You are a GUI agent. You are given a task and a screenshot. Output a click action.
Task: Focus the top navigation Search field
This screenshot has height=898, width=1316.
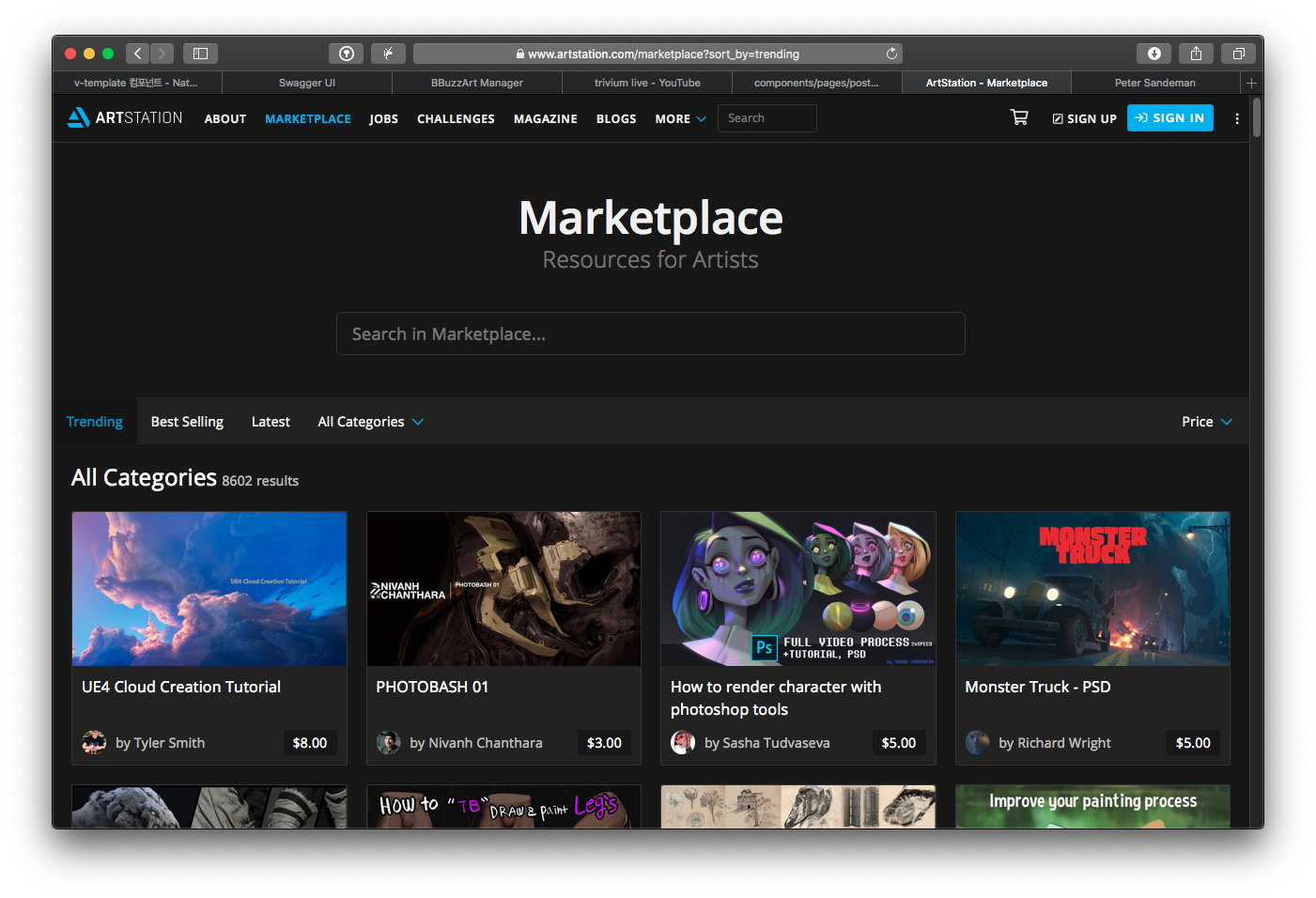767,118
